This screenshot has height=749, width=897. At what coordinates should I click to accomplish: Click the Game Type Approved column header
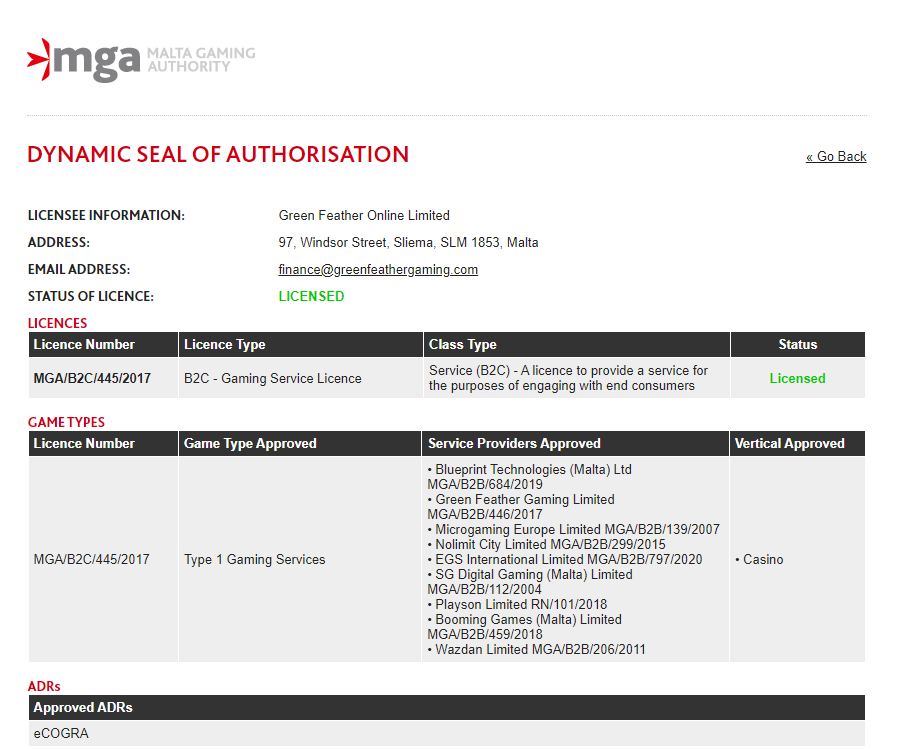click(300, 443)
